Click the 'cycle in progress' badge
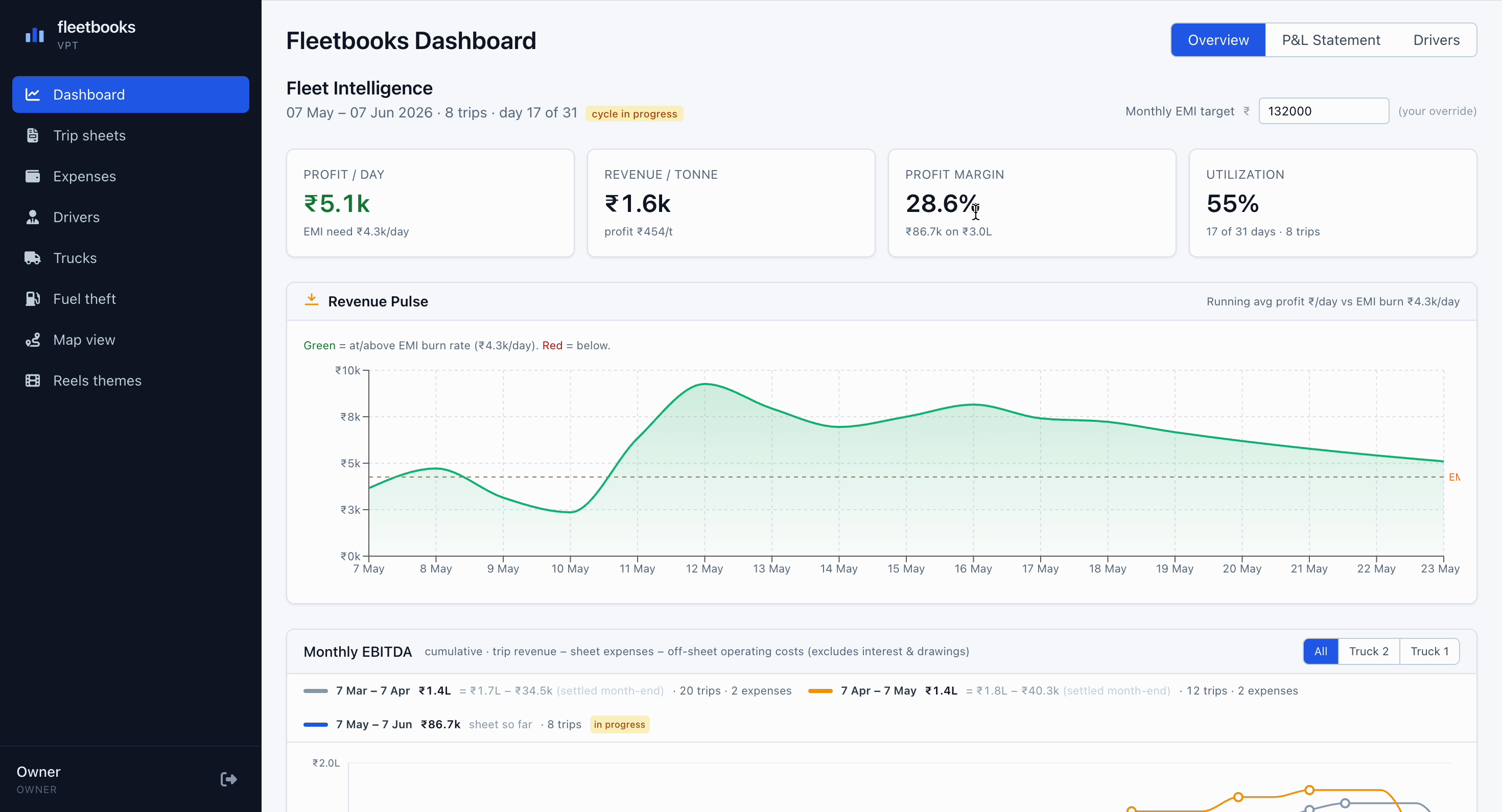The width and height of the screenshot is (1502, 812). pos(635,114)
